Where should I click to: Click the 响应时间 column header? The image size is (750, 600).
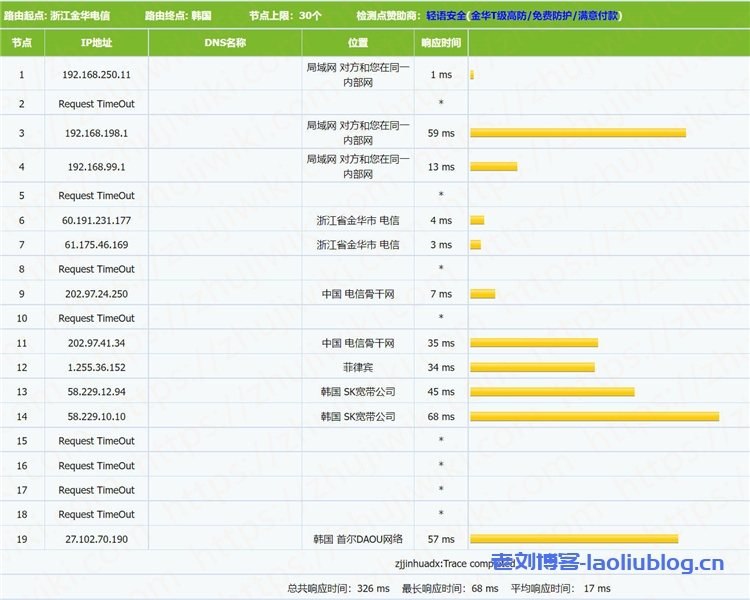coord(441,43)
